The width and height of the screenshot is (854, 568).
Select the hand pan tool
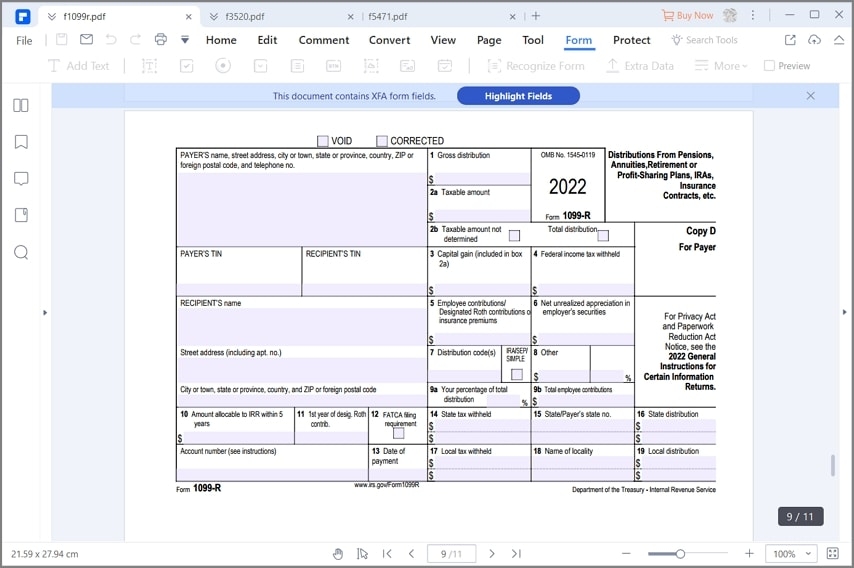pyautogui.click(x=338, y=553)
